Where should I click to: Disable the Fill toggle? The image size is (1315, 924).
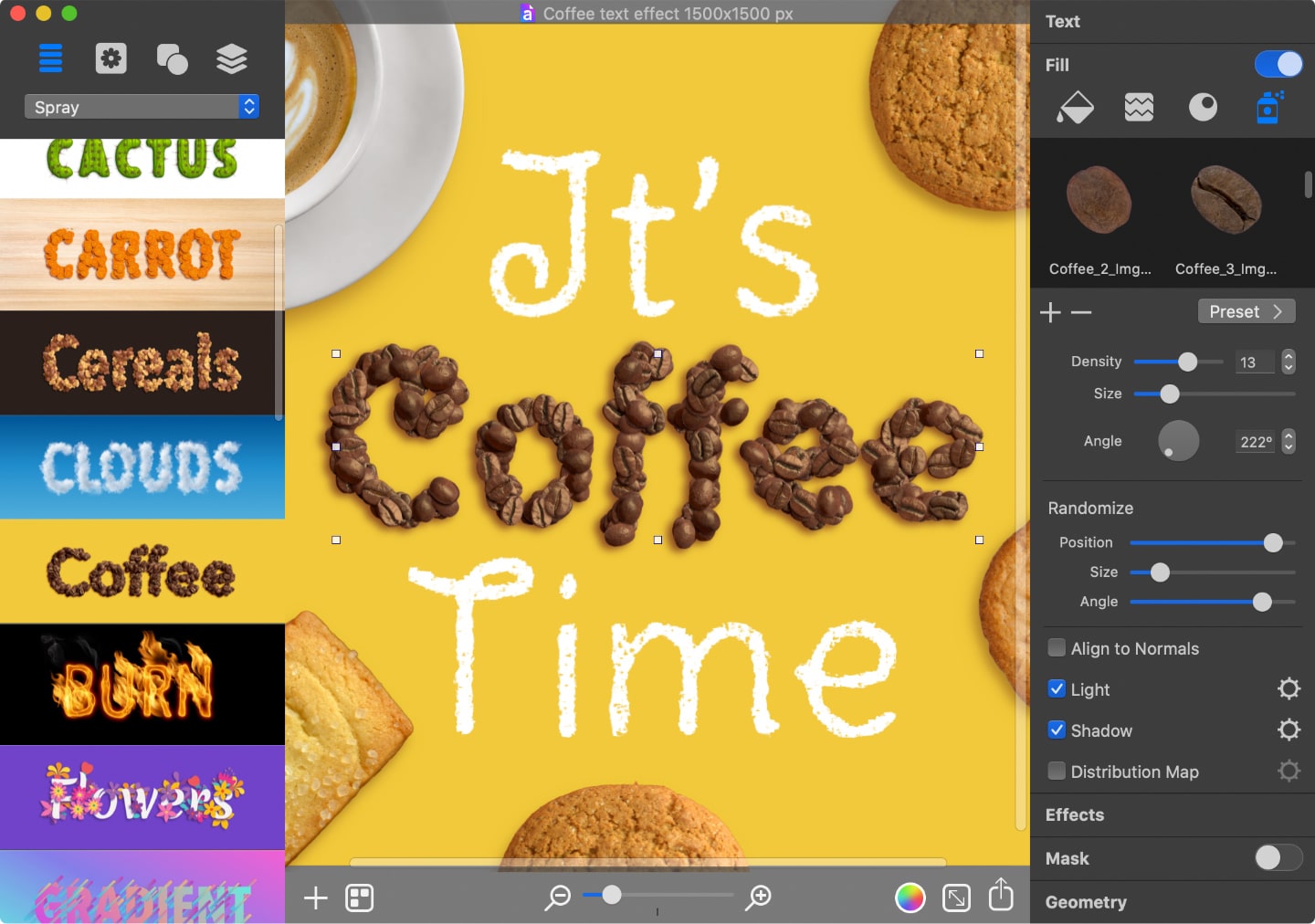(1278, 64)
